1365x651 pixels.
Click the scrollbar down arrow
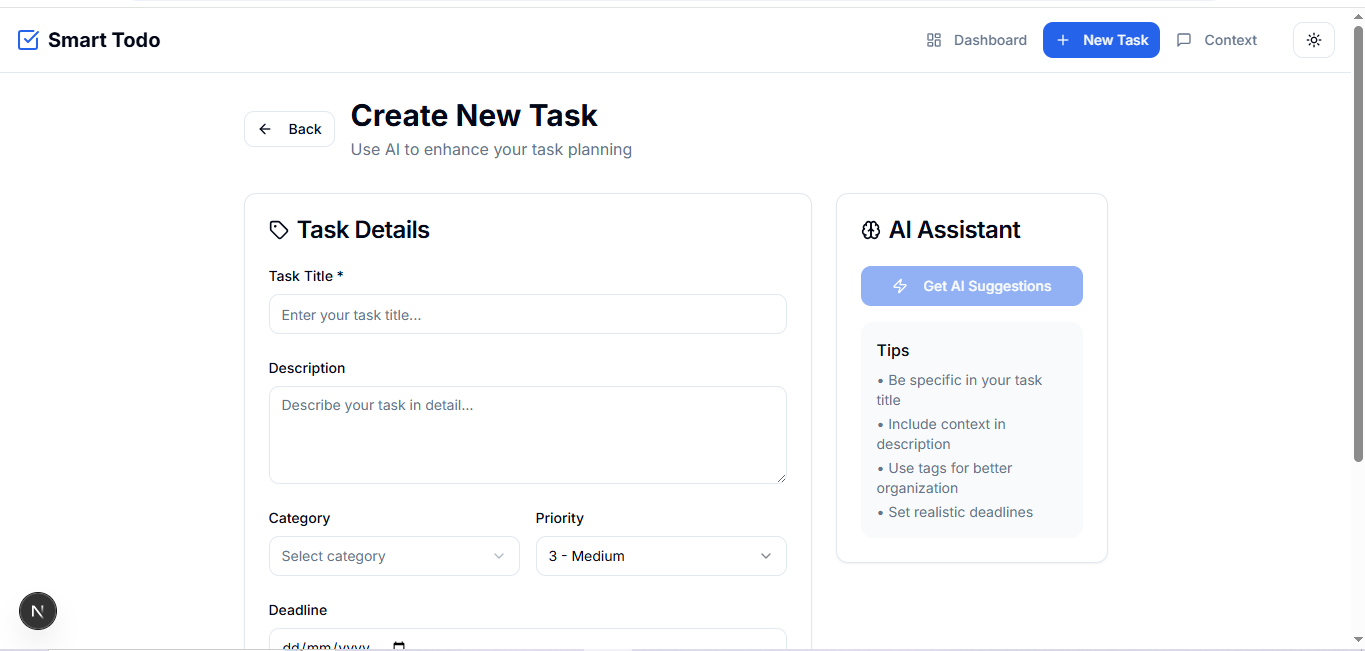coord(1358,639)
